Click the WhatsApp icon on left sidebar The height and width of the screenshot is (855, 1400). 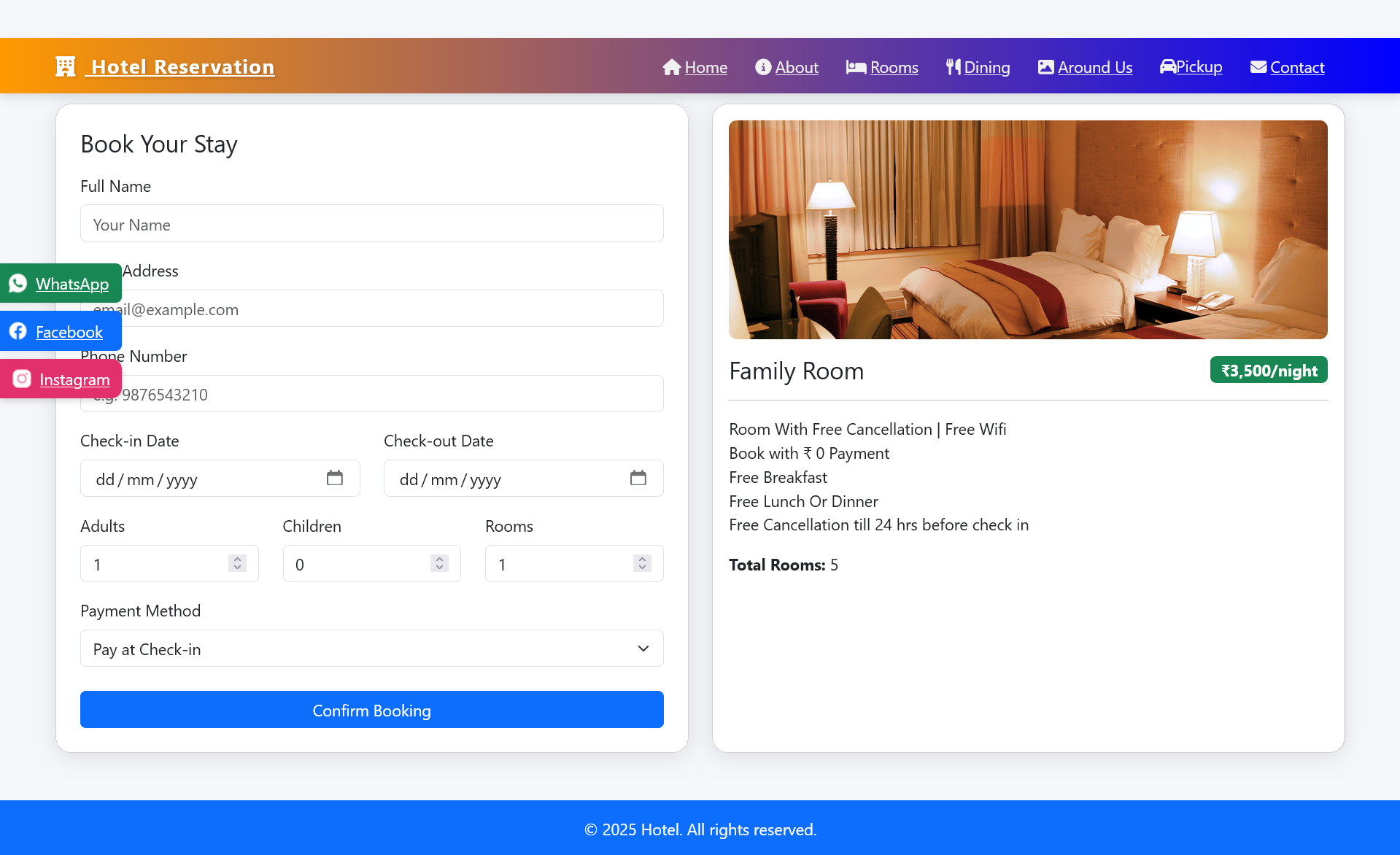[x=18, y=283]
